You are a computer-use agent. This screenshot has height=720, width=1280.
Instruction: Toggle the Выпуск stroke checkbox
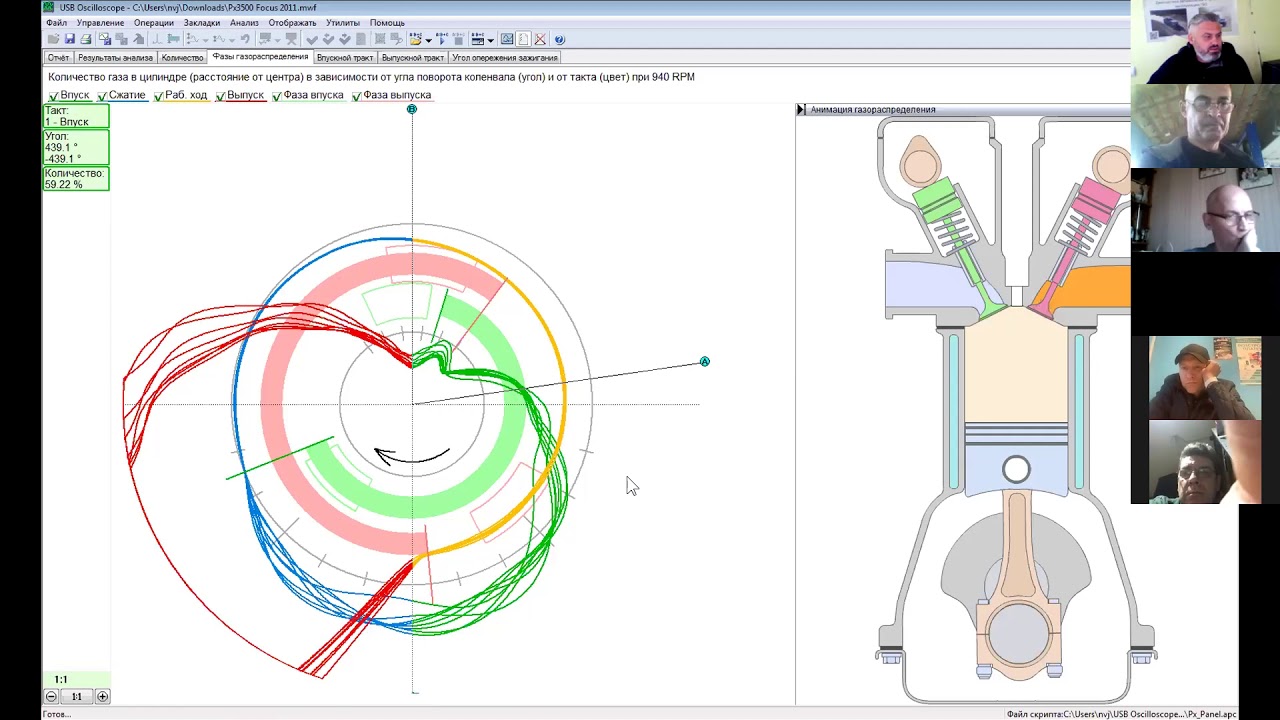pos(220,96)
